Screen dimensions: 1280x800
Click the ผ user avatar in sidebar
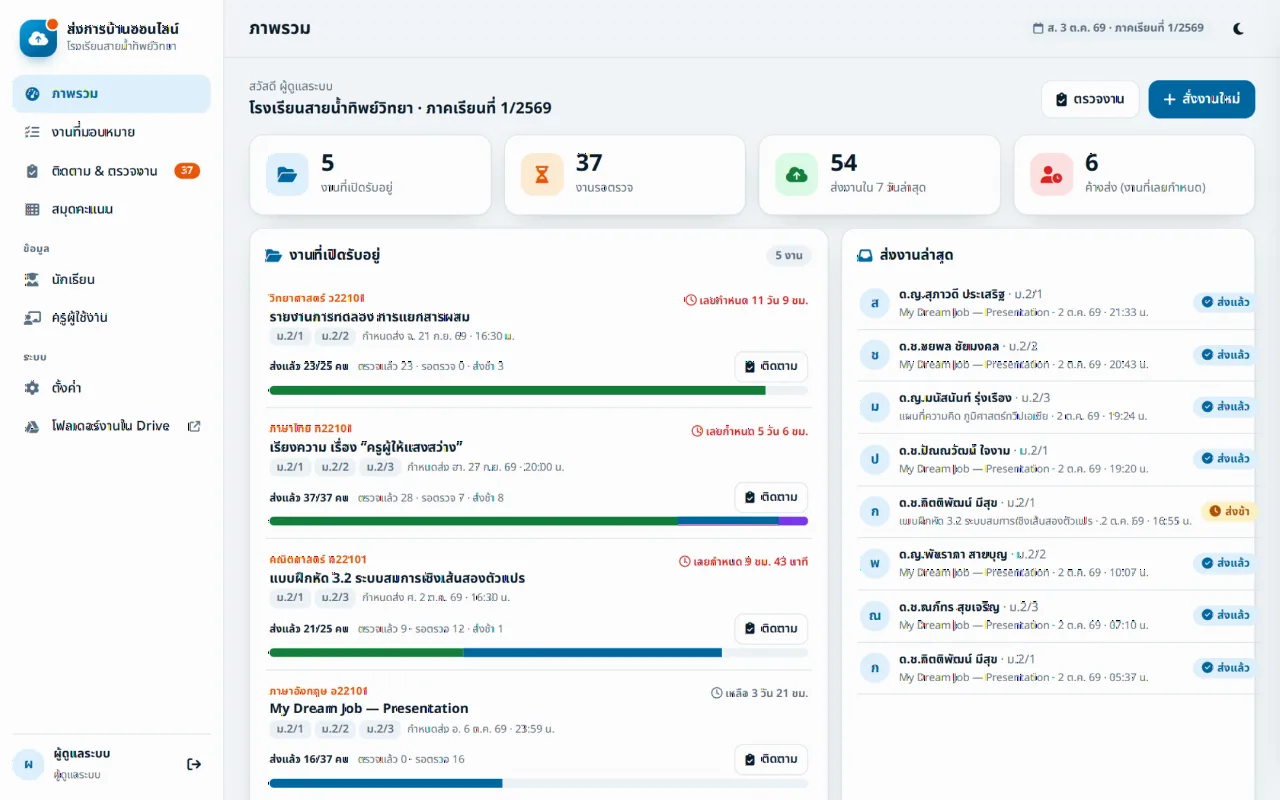pyautogui.click(x=28, y=764)
